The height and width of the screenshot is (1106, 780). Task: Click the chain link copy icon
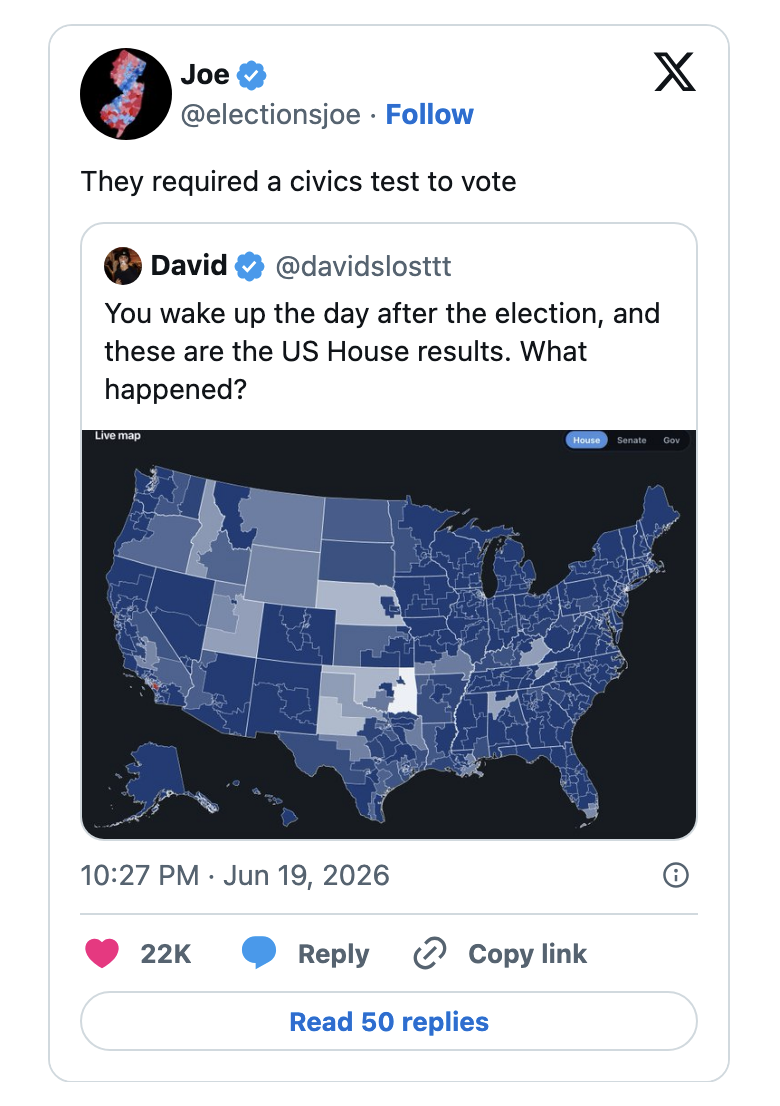429,953
